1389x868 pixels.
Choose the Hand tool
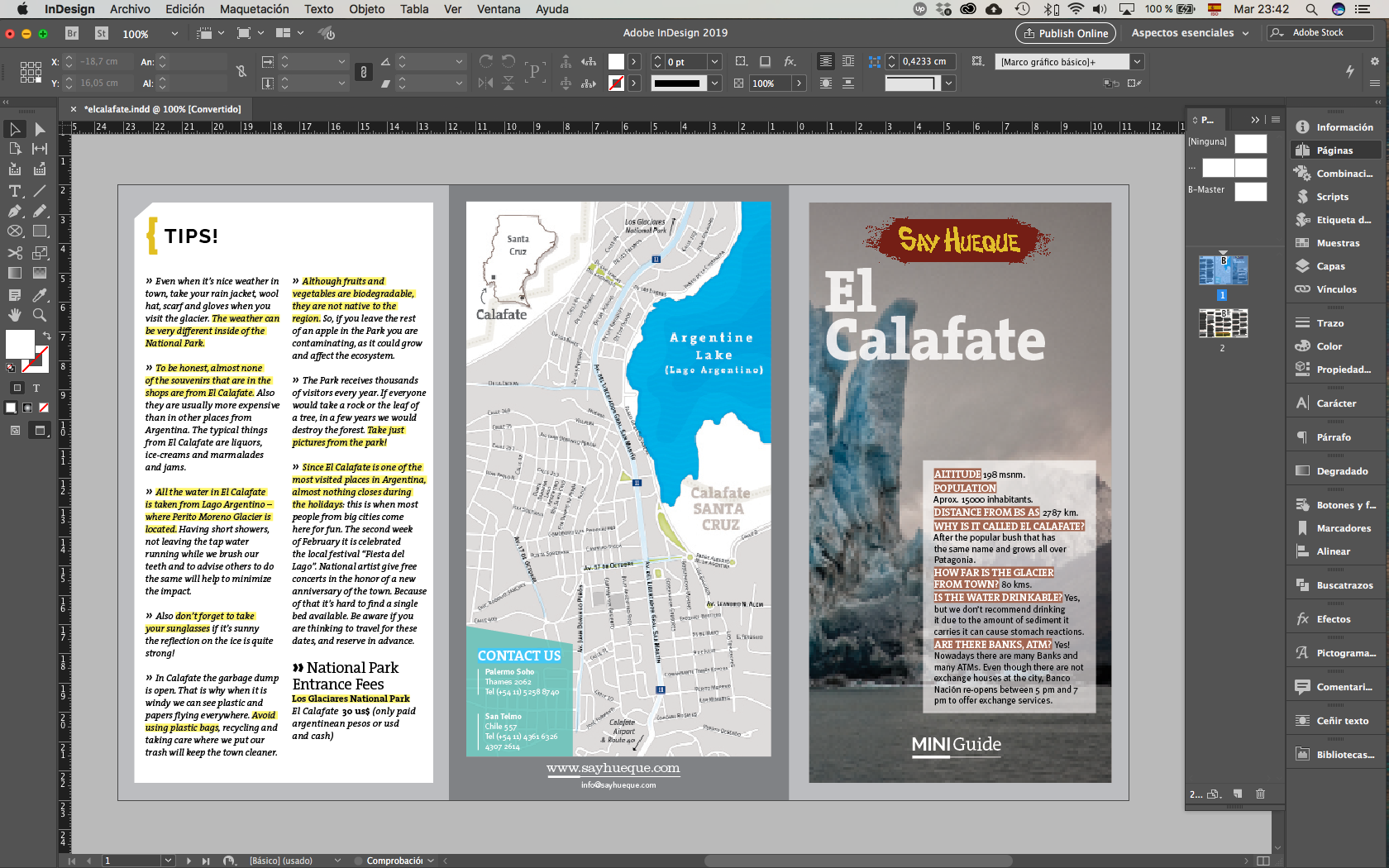click(x=15, y=315)
